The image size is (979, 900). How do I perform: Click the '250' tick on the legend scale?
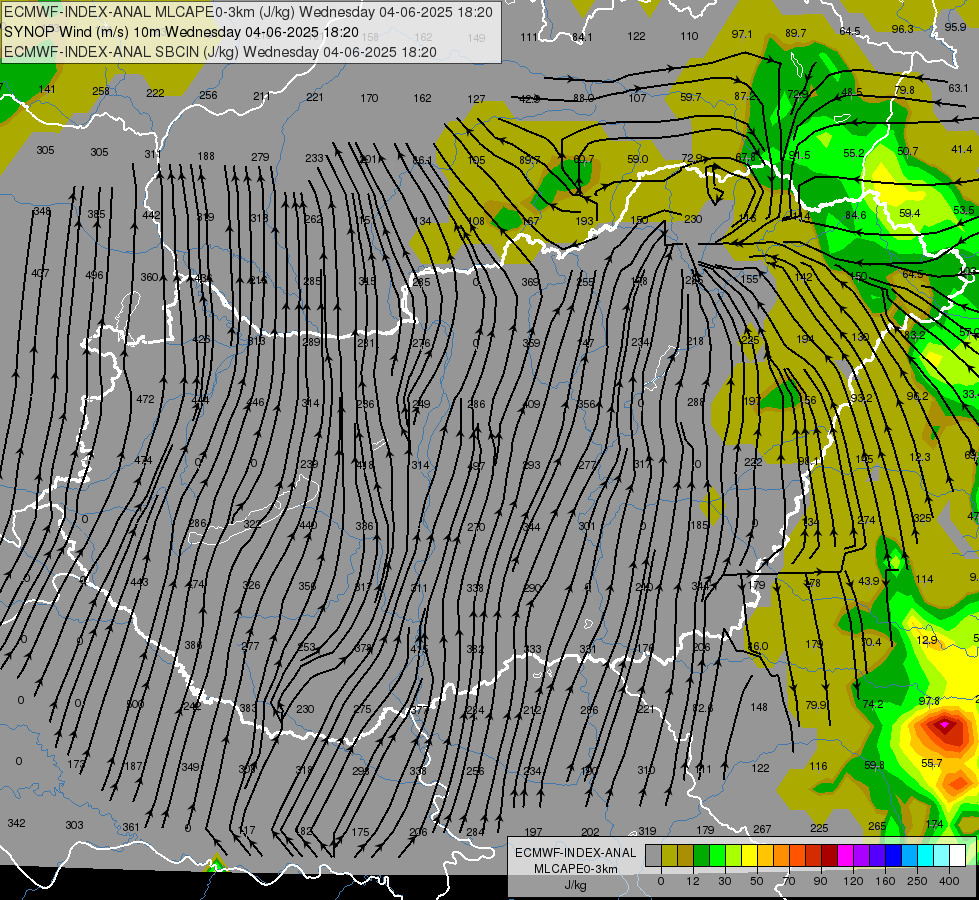coord(917,881)
